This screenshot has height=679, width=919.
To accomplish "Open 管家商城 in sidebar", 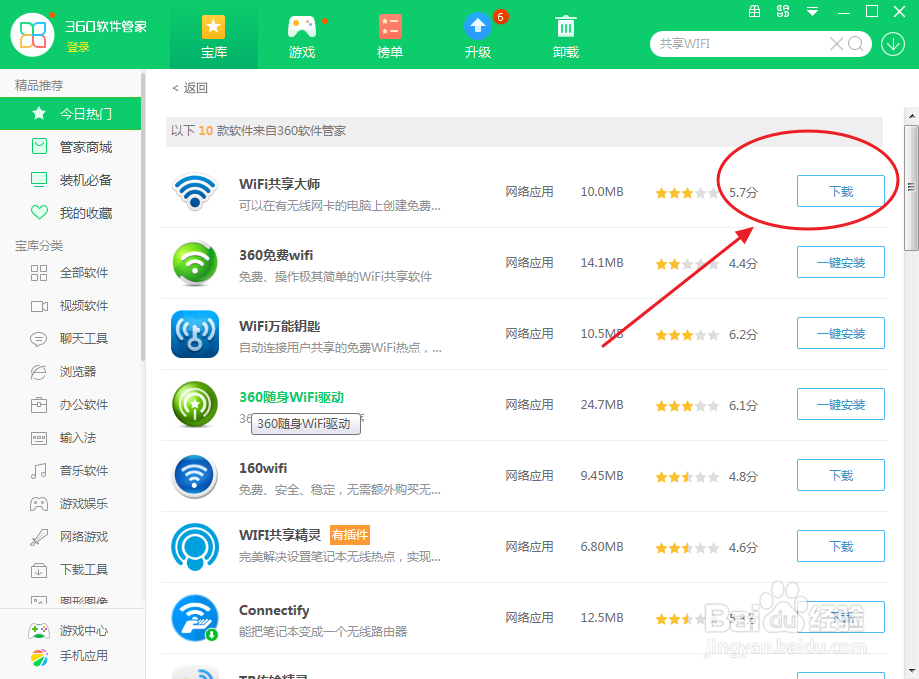I will (70, 147).
